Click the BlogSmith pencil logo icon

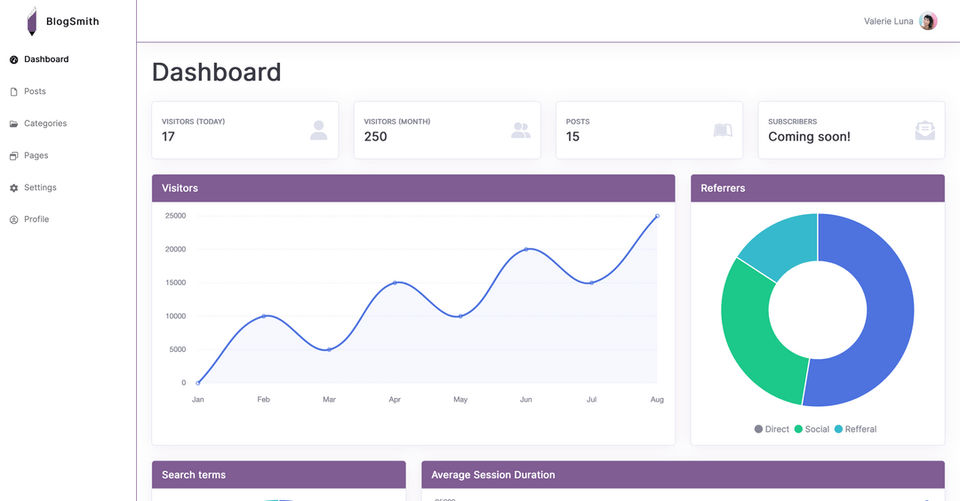pos(32,21)
